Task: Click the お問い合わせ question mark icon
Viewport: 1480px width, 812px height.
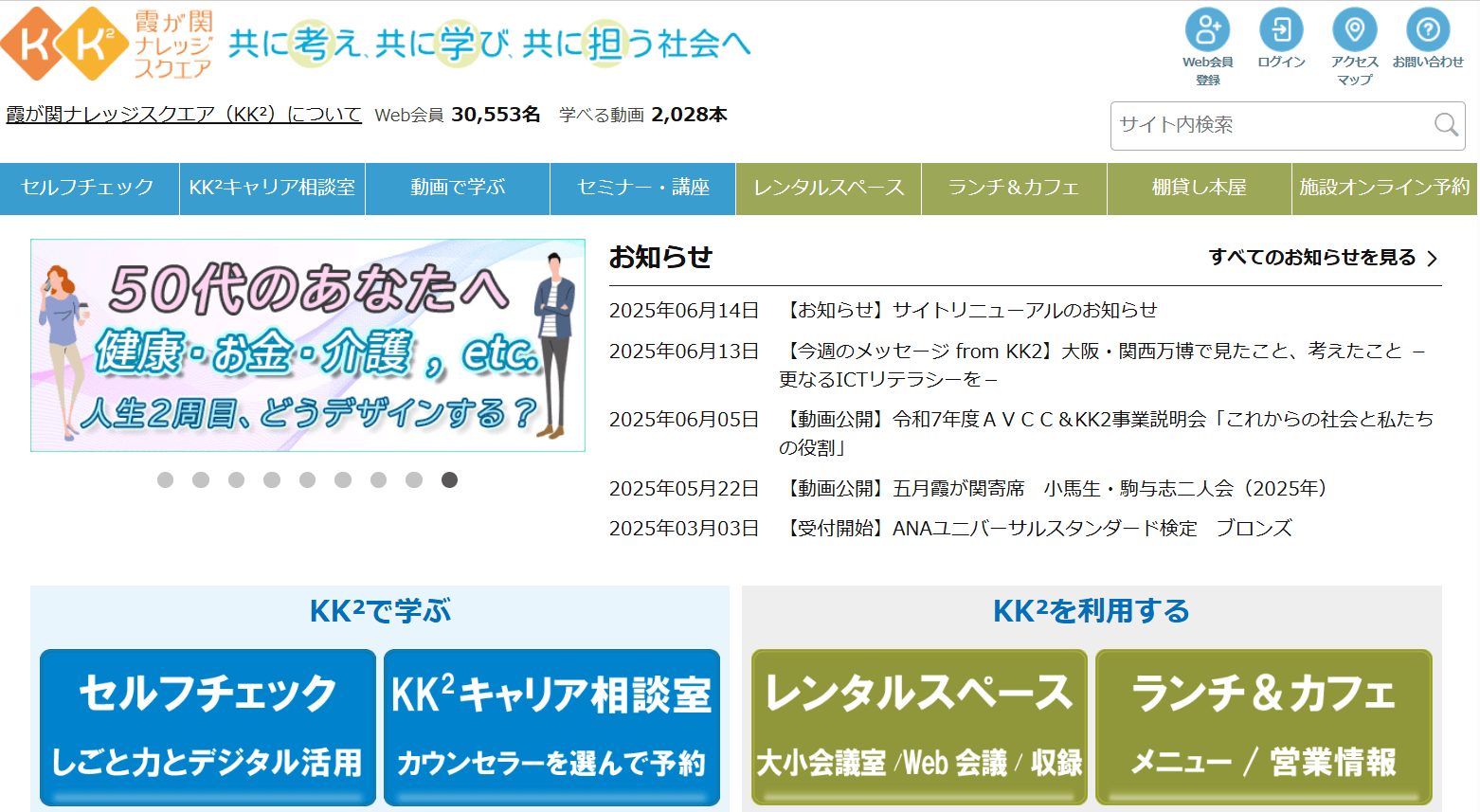Action: pos(1427,30)
